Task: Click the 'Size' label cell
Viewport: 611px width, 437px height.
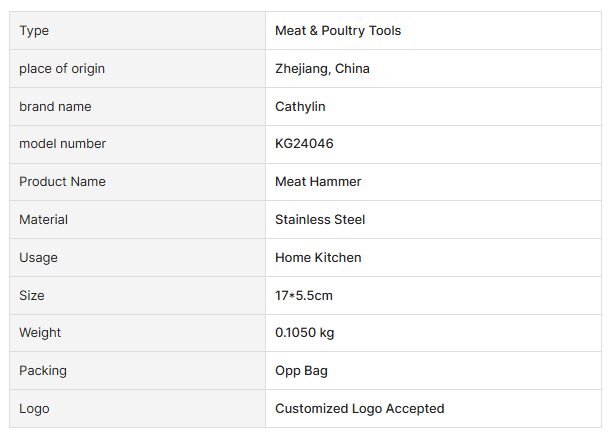Action: tap(32, 295)
